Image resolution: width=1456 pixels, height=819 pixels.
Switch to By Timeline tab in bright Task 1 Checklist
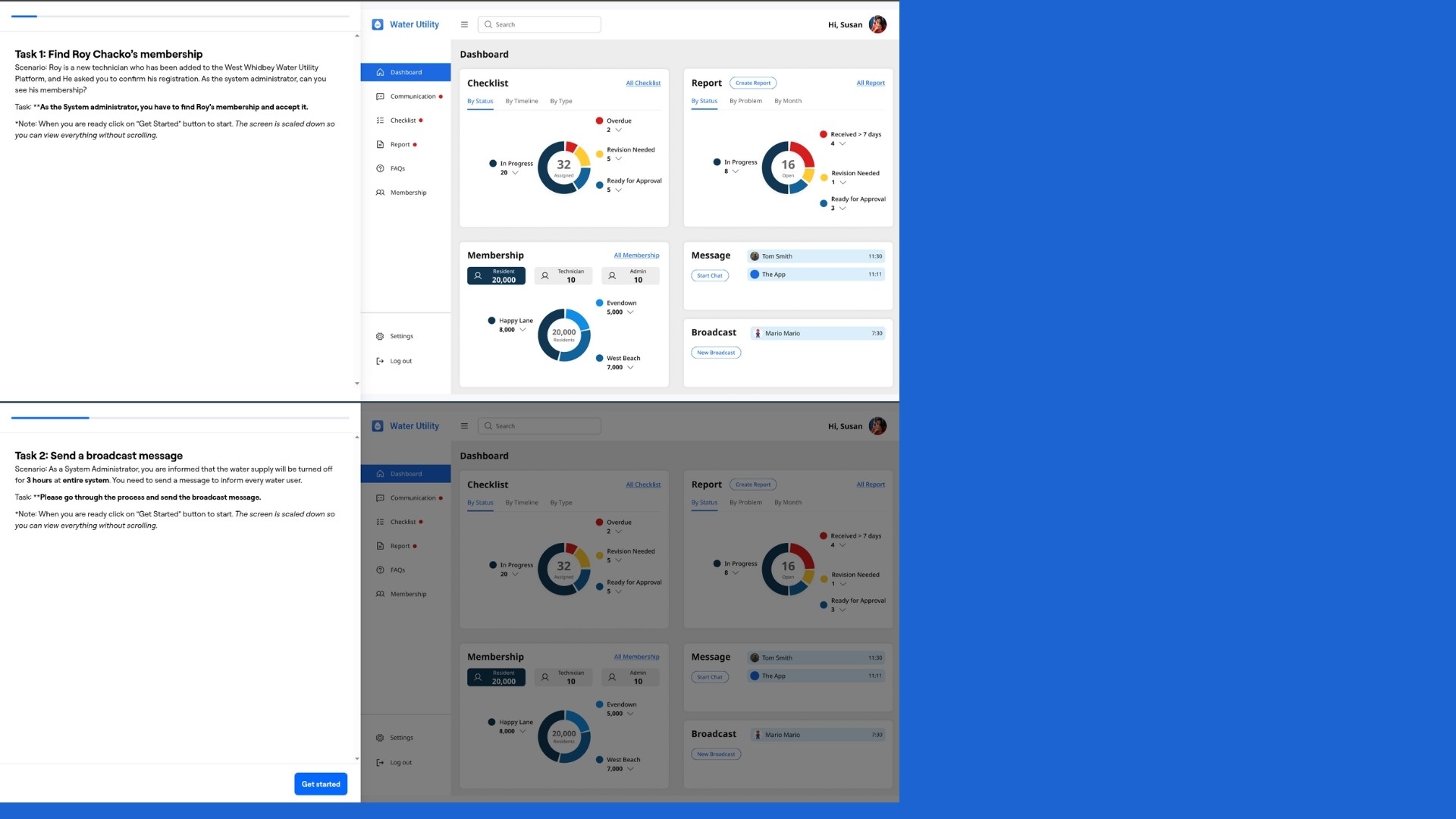tap(521, 101)
